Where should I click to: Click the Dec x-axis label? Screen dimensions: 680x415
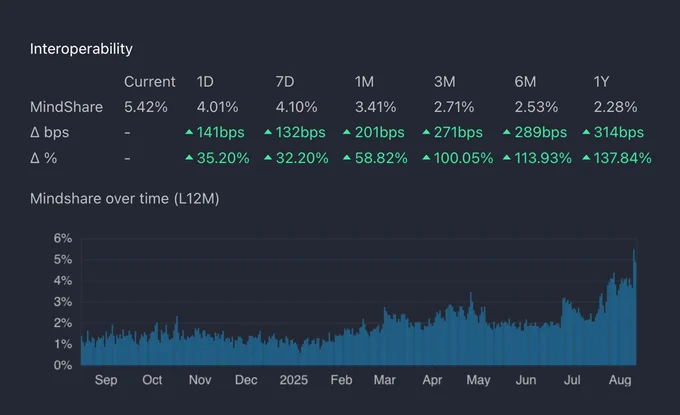[x=246, y=380]
